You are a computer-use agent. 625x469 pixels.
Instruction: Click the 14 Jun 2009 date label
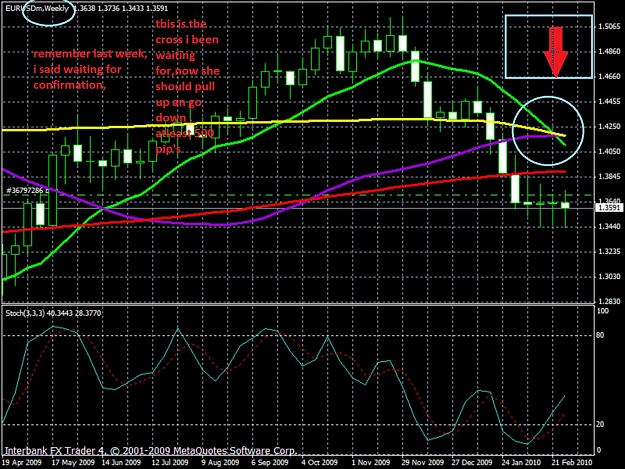(121, 462)
